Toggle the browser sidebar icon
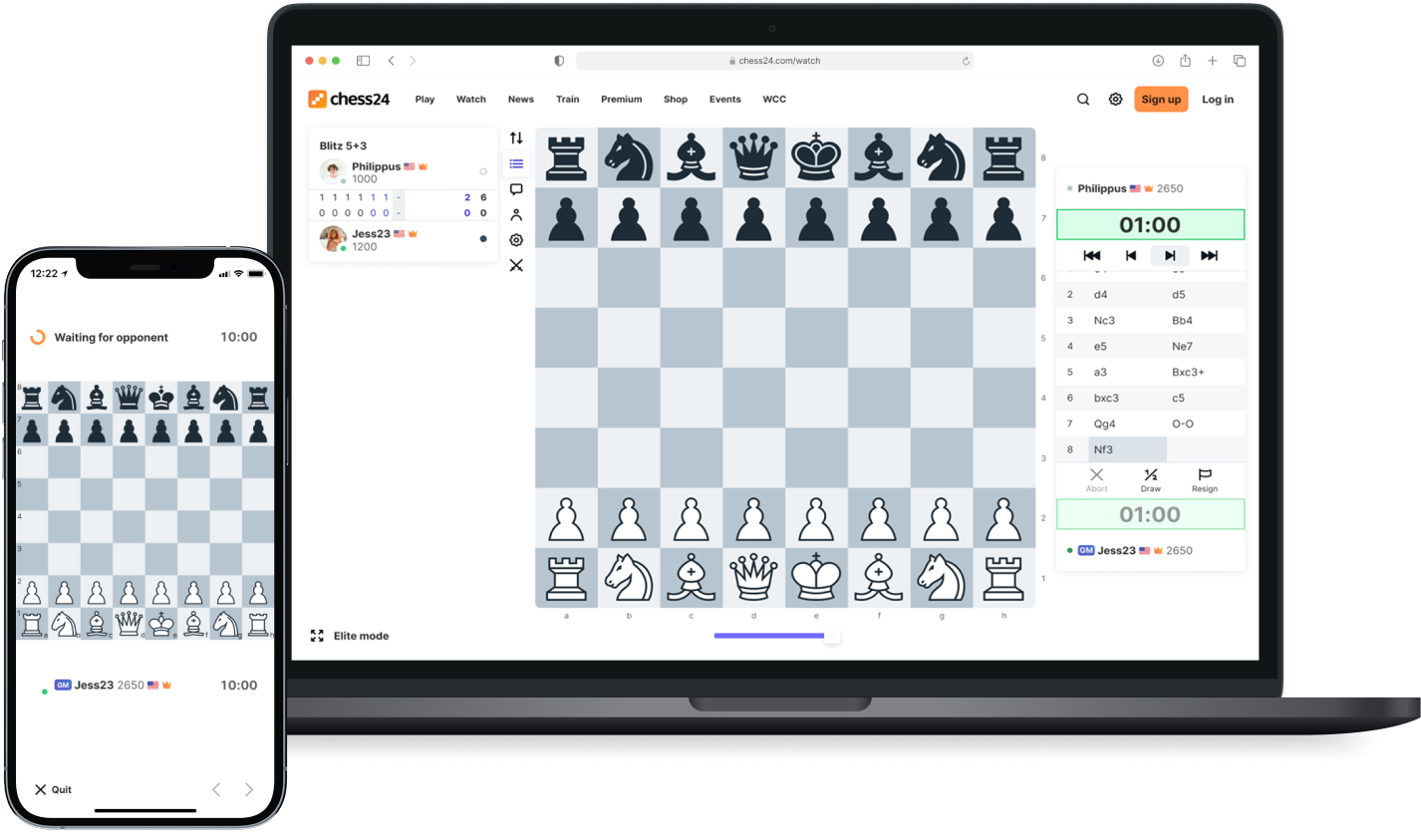Image resolution: width=1421 pixels, height=840 pixels. (363, 61)
